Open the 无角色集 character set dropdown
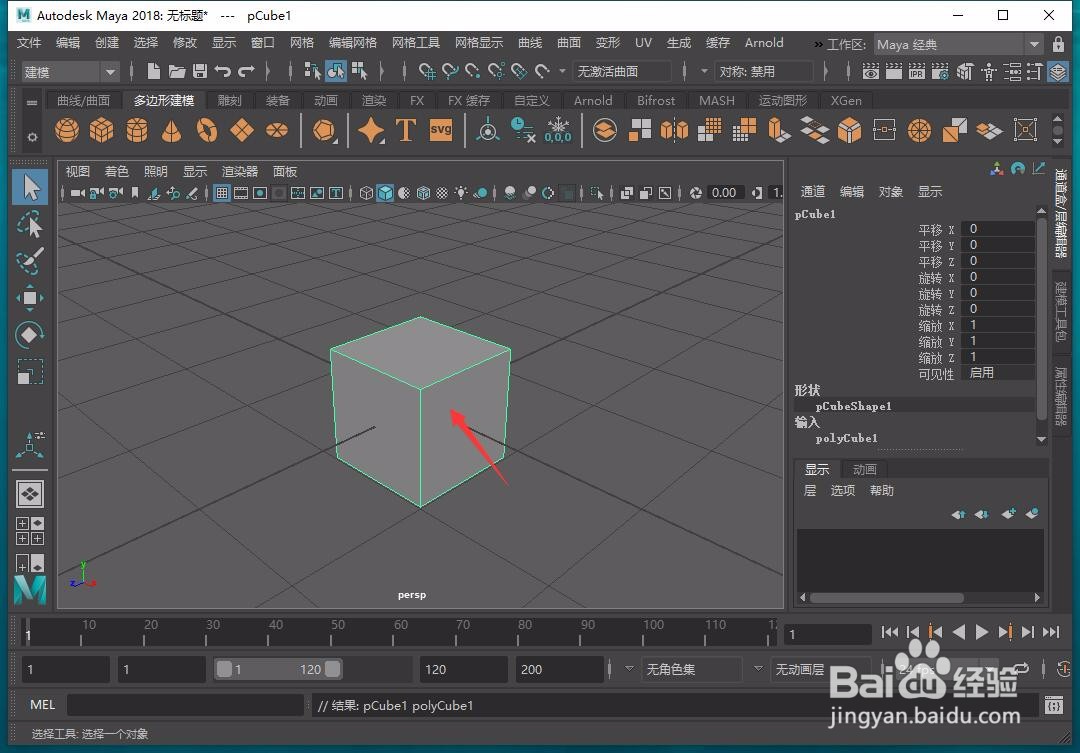 tap(692, 669)
